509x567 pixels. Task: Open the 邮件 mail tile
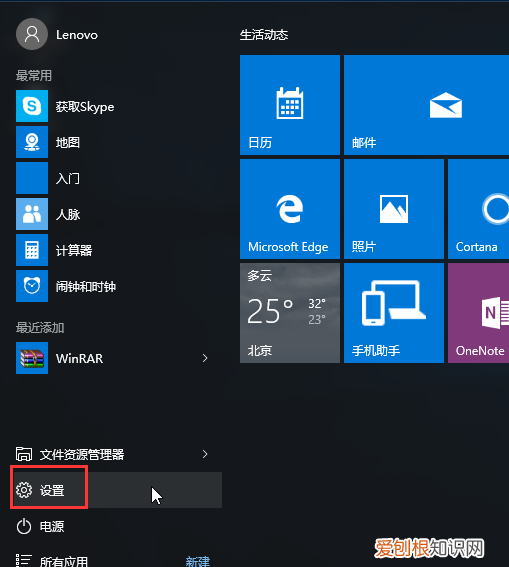pyautogui.click(x=427, y=105)
